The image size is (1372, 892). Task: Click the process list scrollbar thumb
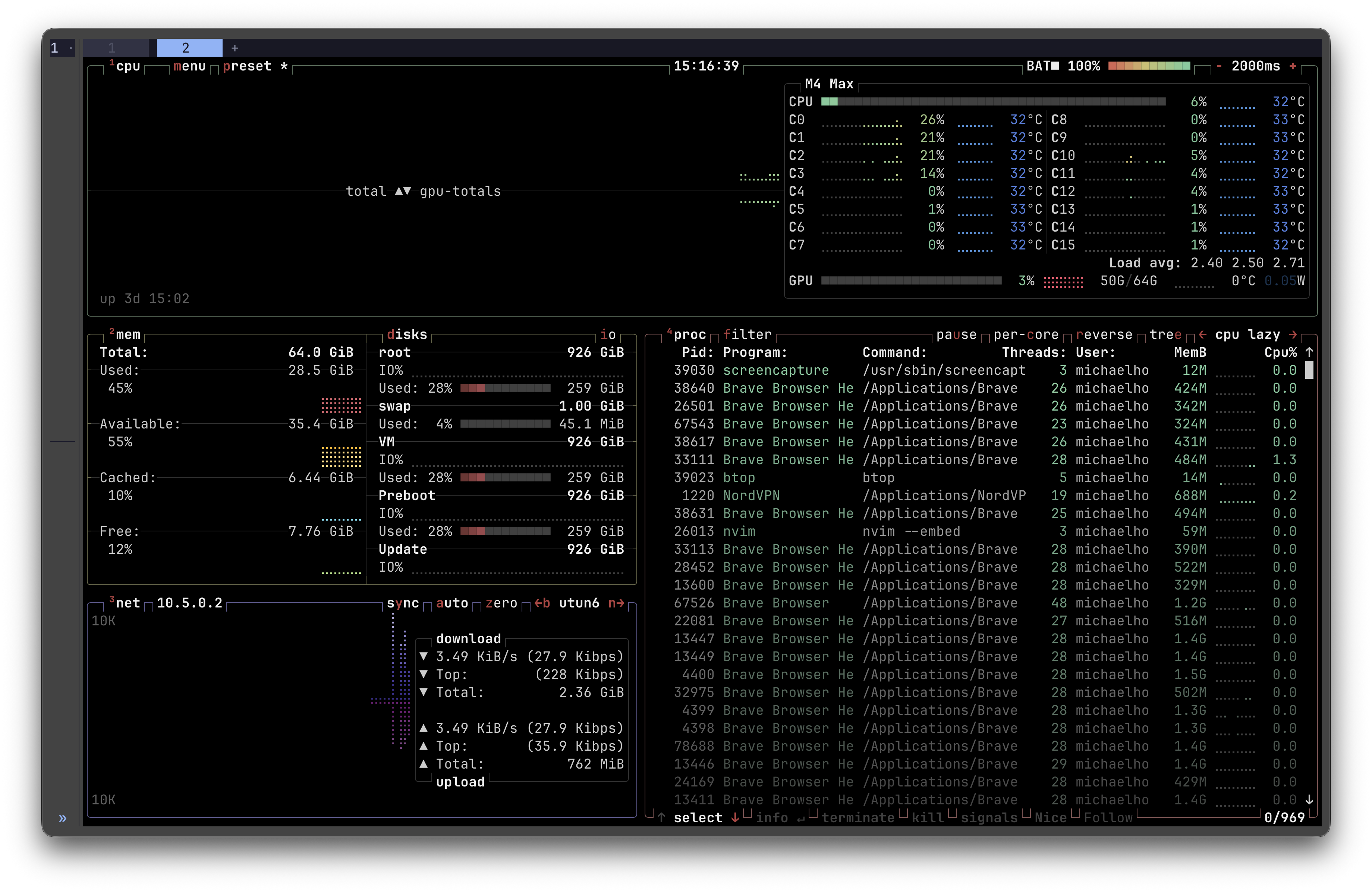[x=1309, y=370]
